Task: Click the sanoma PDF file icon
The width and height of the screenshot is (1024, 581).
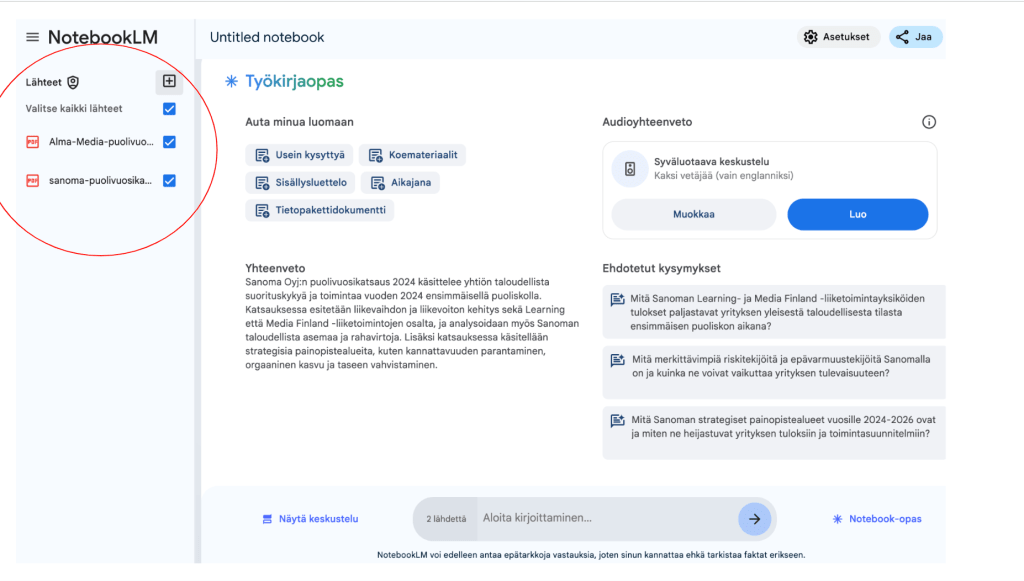Action: point(33,181)
